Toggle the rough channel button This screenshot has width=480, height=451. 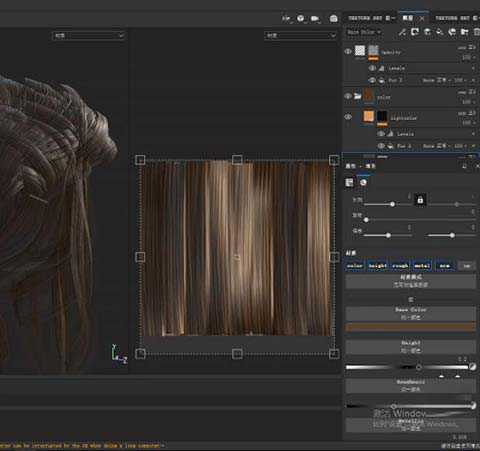400,266
